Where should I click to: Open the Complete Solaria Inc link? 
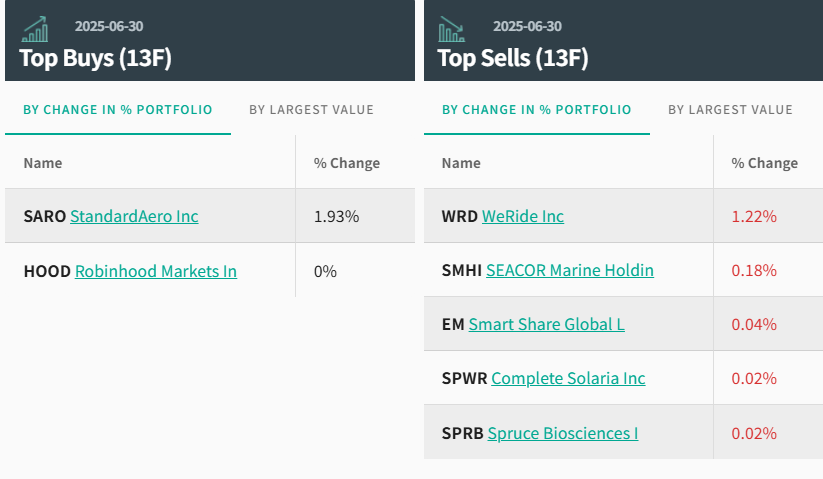click(x=568, y=378)
